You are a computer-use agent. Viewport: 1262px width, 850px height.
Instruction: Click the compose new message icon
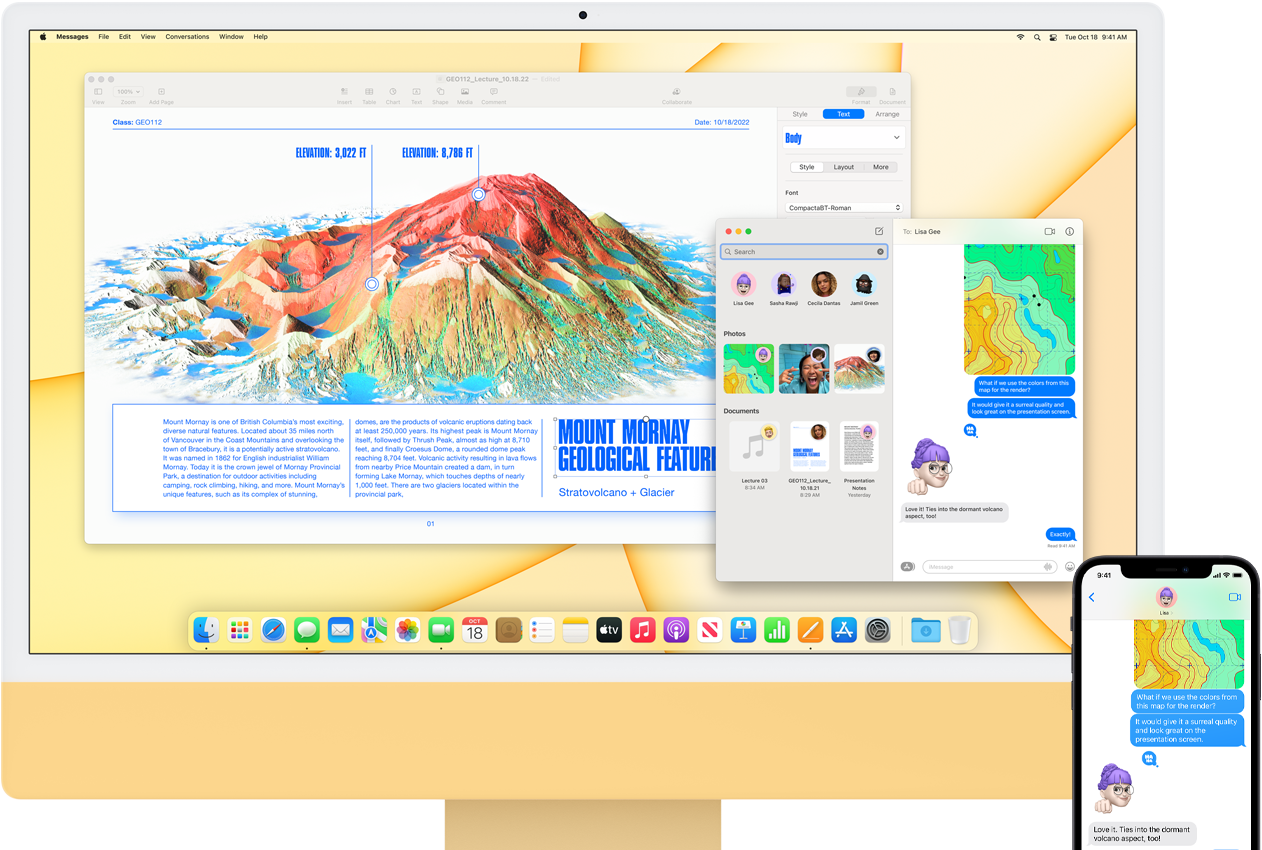coord(879,231)
